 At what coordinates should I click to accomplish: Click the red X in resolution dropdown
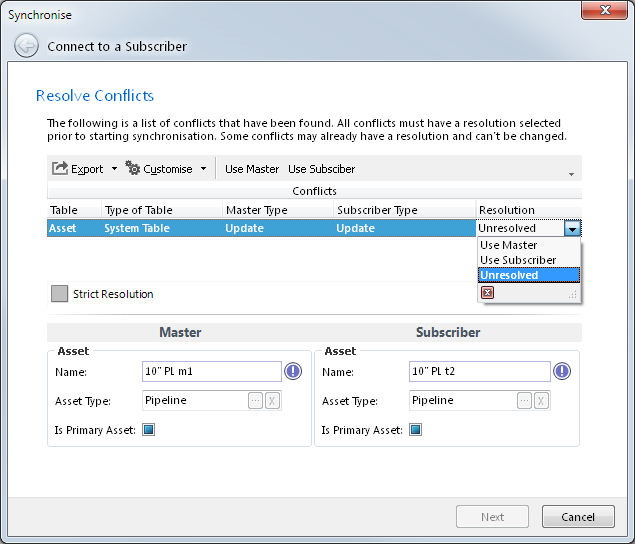[x=488, y=293]
